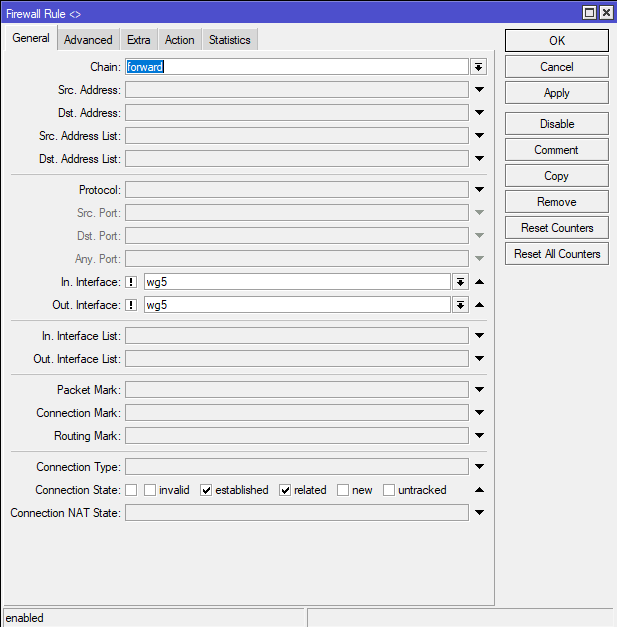Click the Chain input field with forward
This screenshot has width=617, height=627.
click(297, 67)
